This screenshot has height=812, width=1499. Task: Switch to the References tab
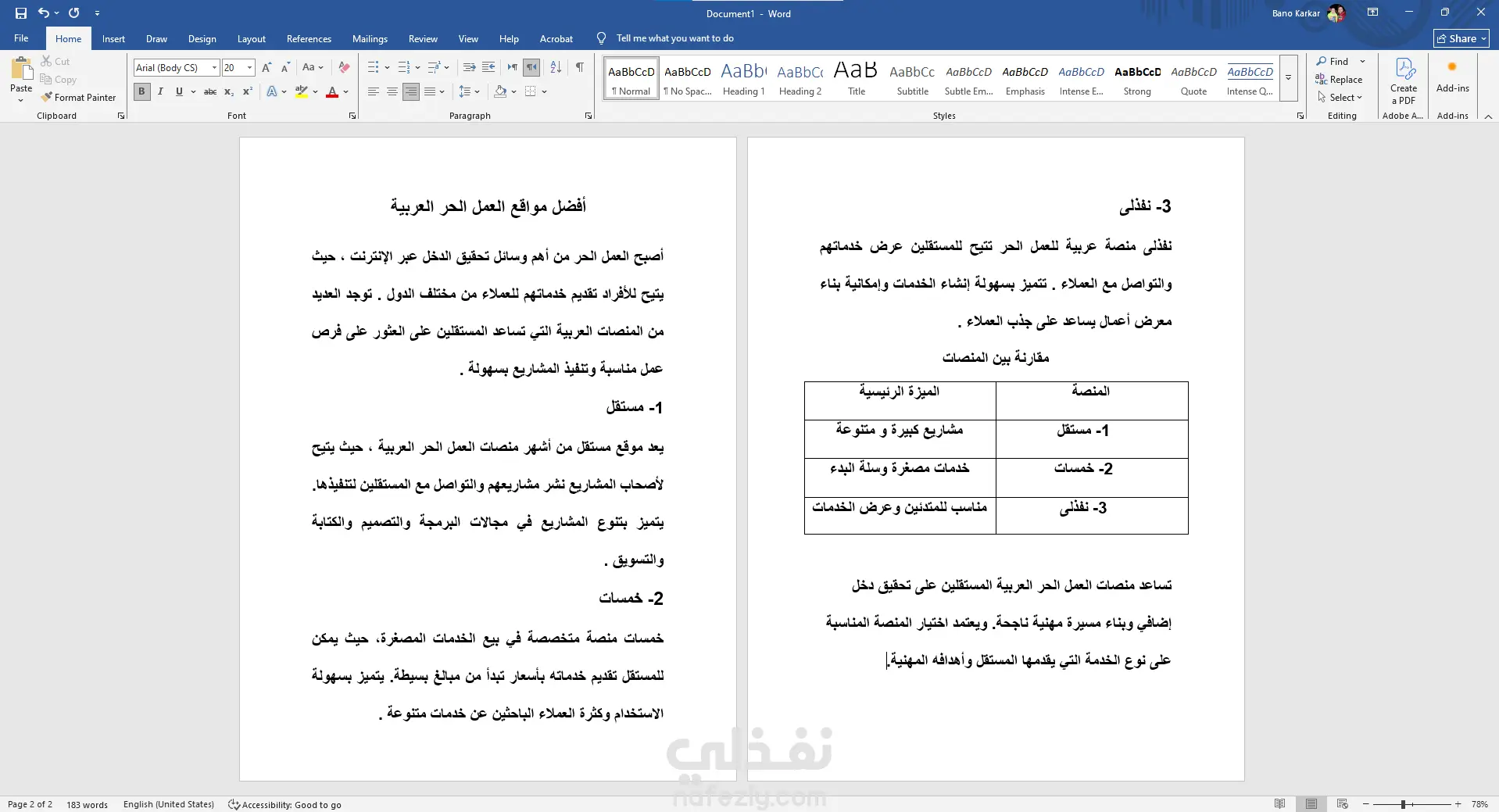[x=309, y=39]
